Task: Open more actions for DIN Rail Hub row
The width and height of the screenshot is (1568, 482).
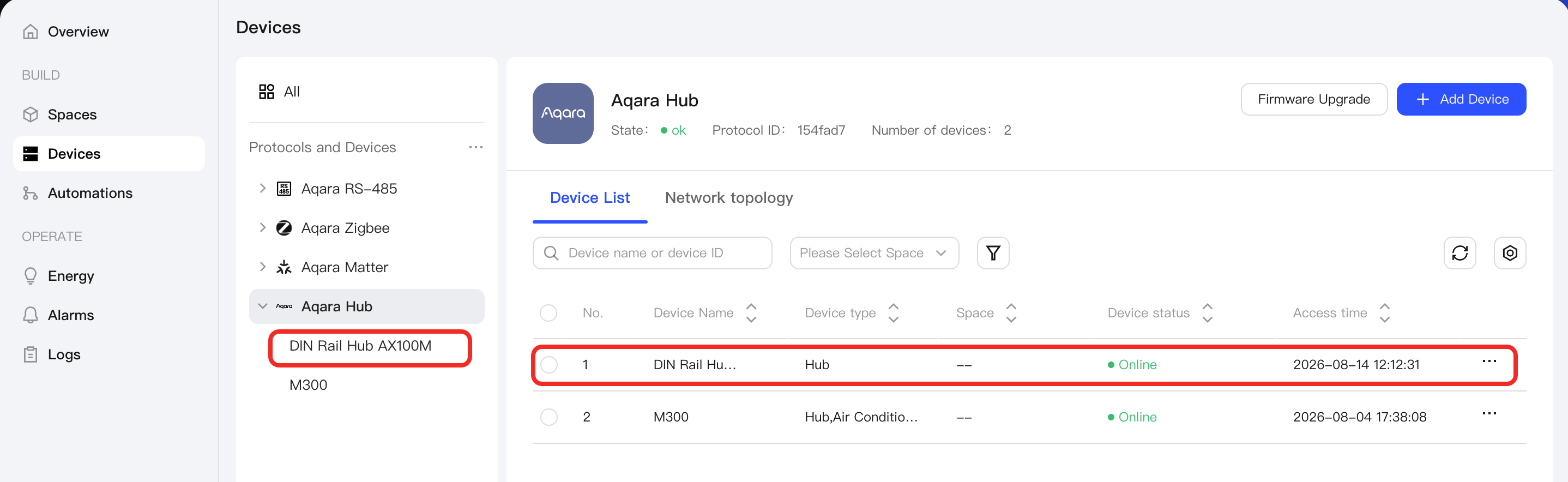Action: [1489, 361]
